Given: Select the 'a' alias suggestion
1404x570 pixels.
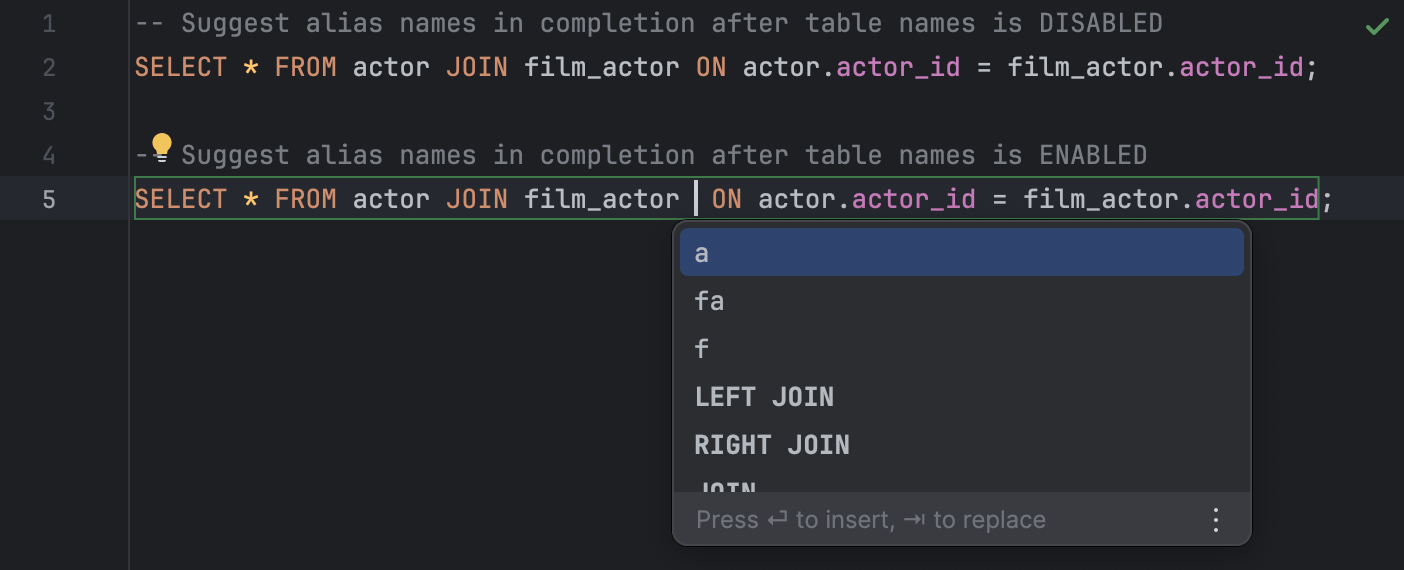Looking at the screenshot, I should tap(702, 253).
